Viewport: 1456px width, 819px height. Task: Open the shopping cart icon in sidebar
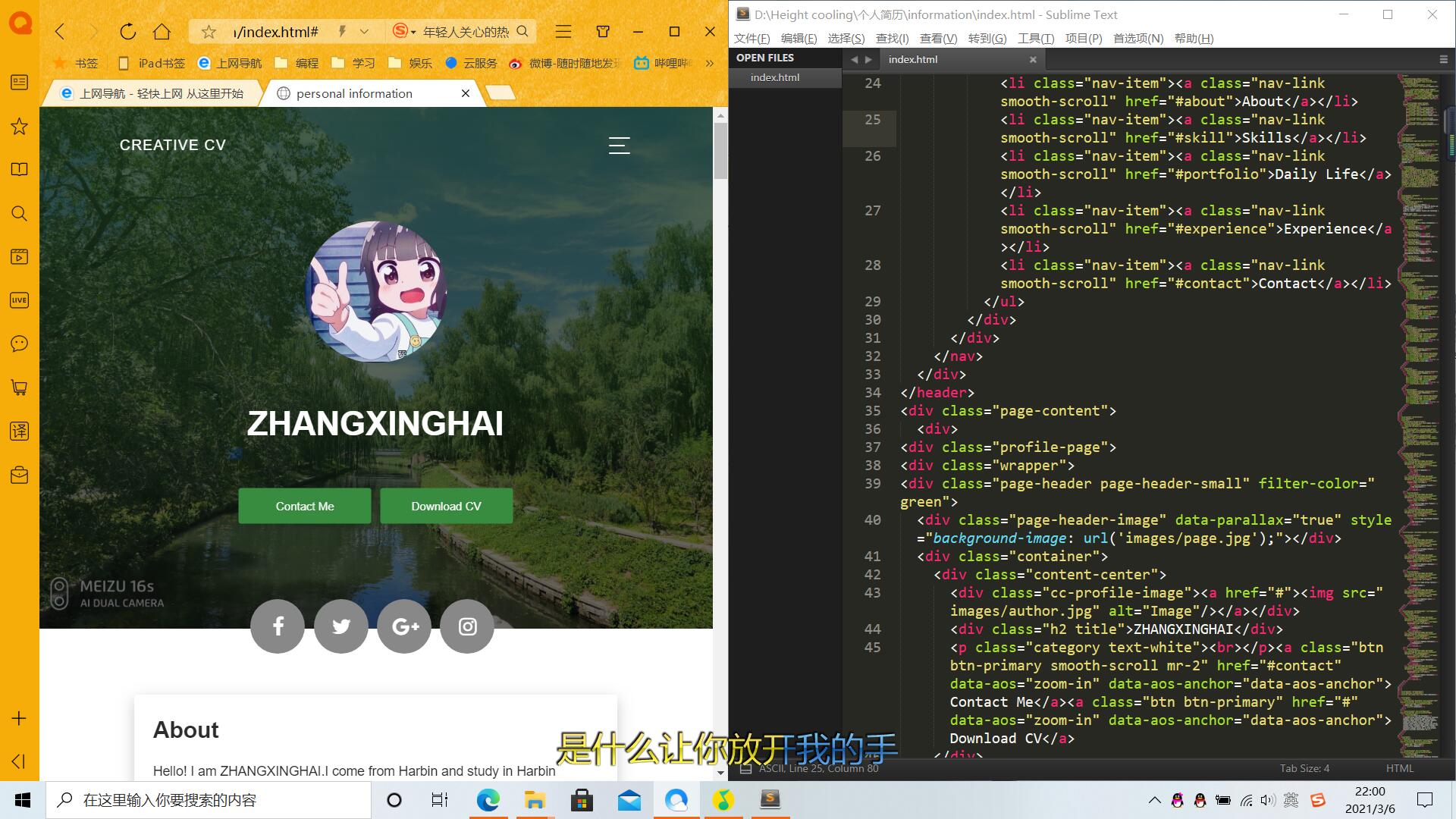(x=20, y=388)
